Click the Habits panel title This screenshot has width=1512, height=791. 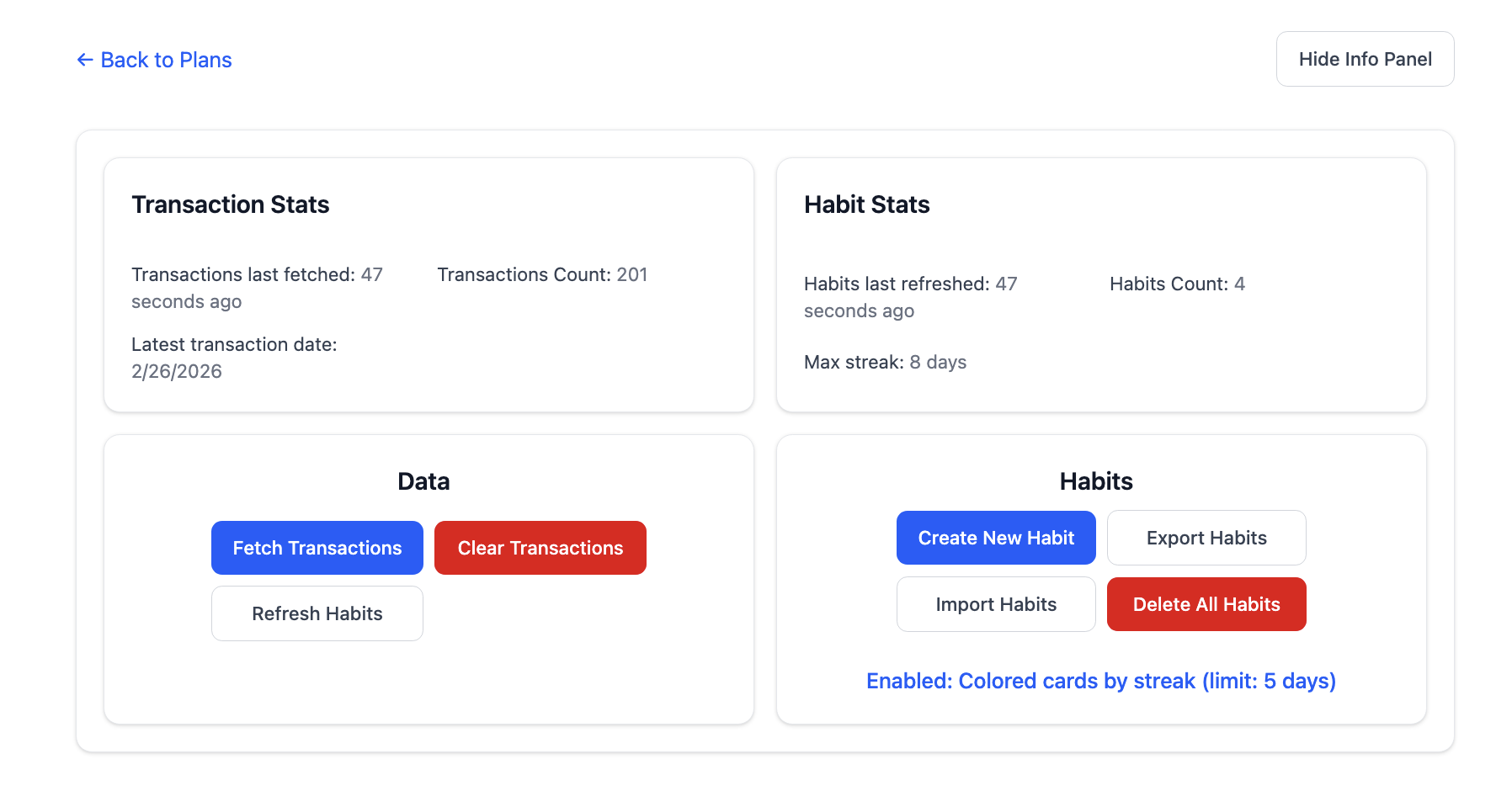1095,480
